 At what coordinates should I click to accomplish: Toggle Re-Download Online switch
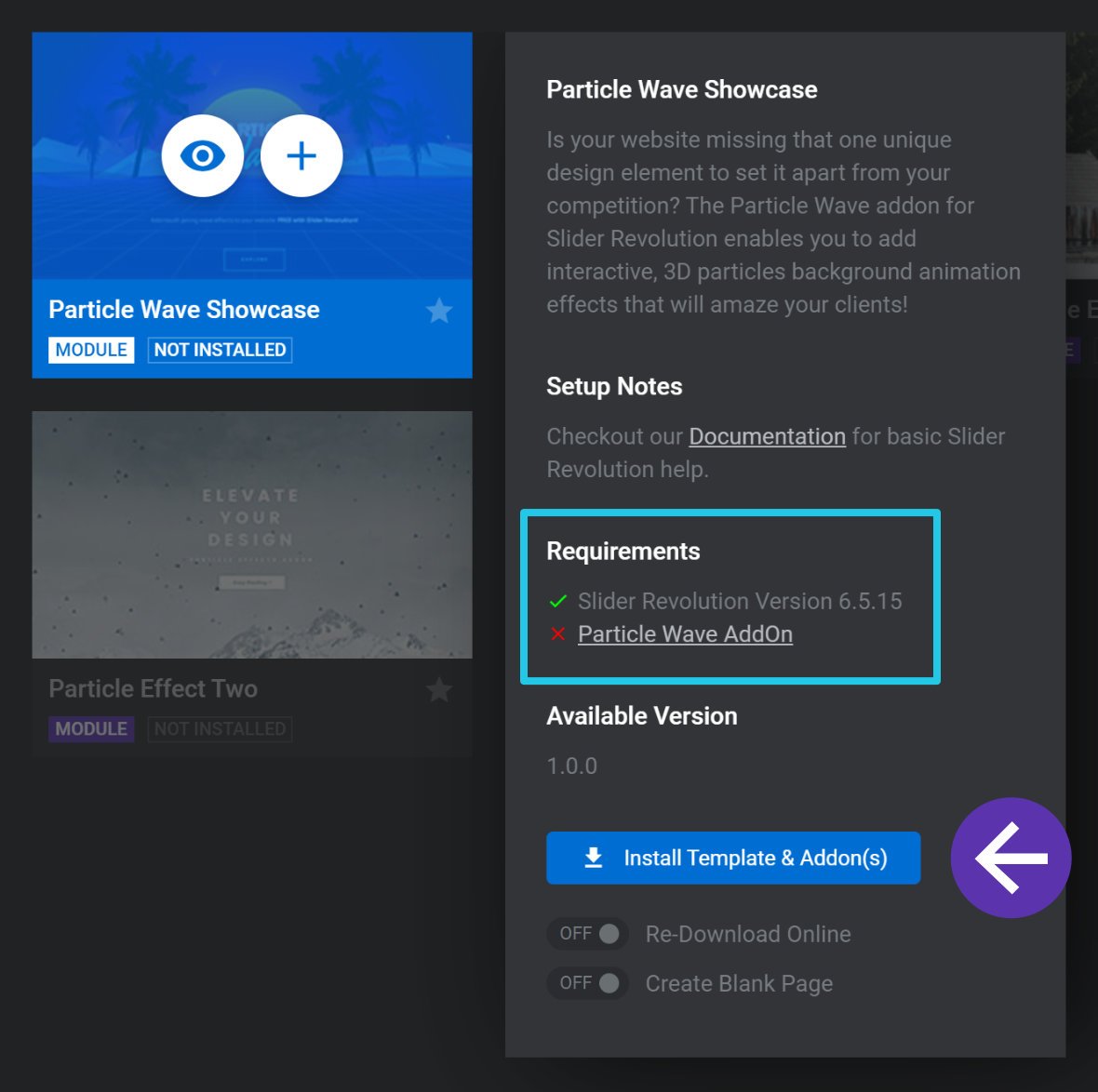point(587,934)
